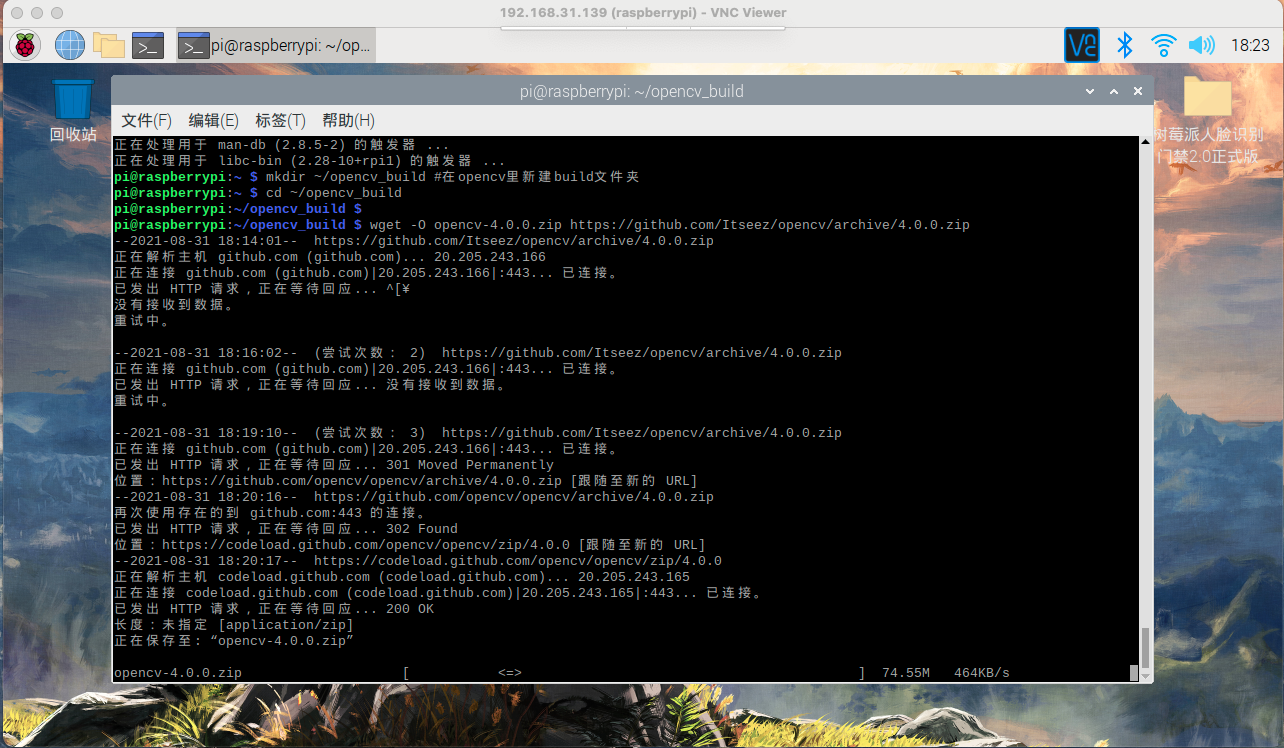Click the '302 Found' response line
This screenshot has height=748, width=1284.
click(x=286, y=529)
